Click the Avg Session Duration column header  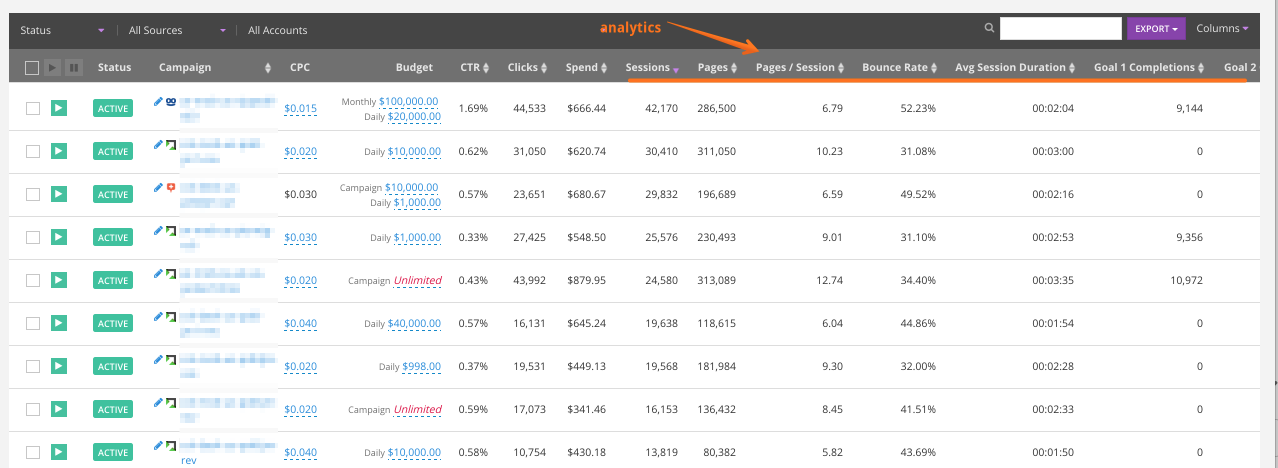[x=1015, y=68]
